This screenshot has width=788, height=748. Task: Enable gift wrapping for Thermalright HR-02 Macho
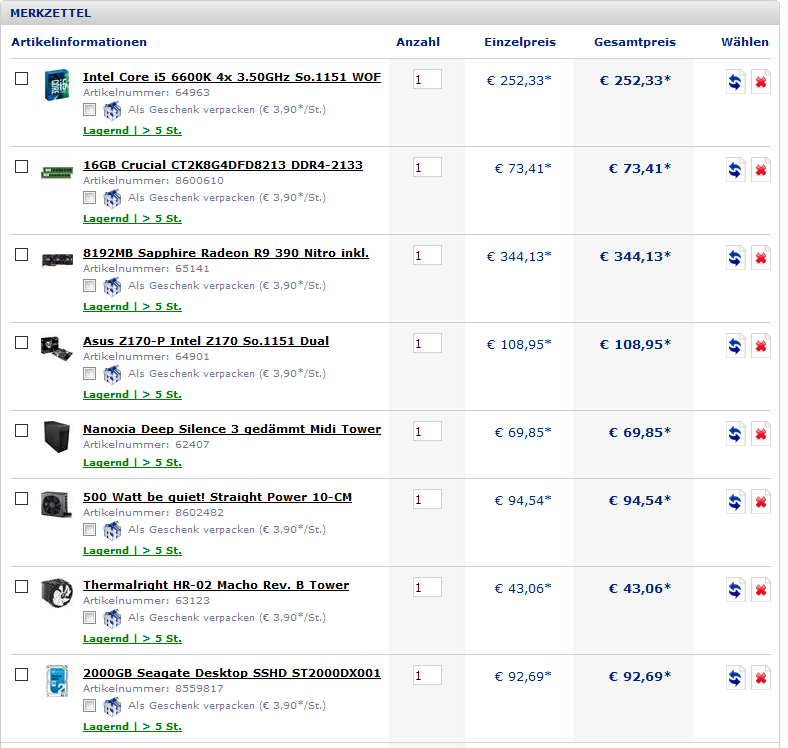pyautogui.click(x=89, y=617)
